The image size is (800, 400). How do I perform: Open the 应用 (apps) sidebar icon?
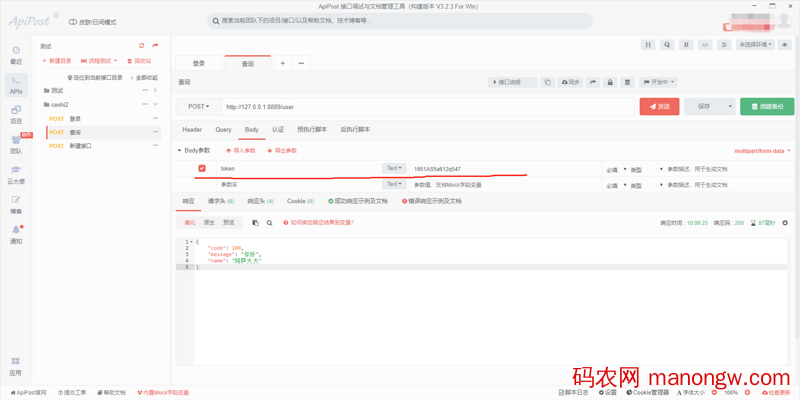pyautogui.click(x=16, y=366)
